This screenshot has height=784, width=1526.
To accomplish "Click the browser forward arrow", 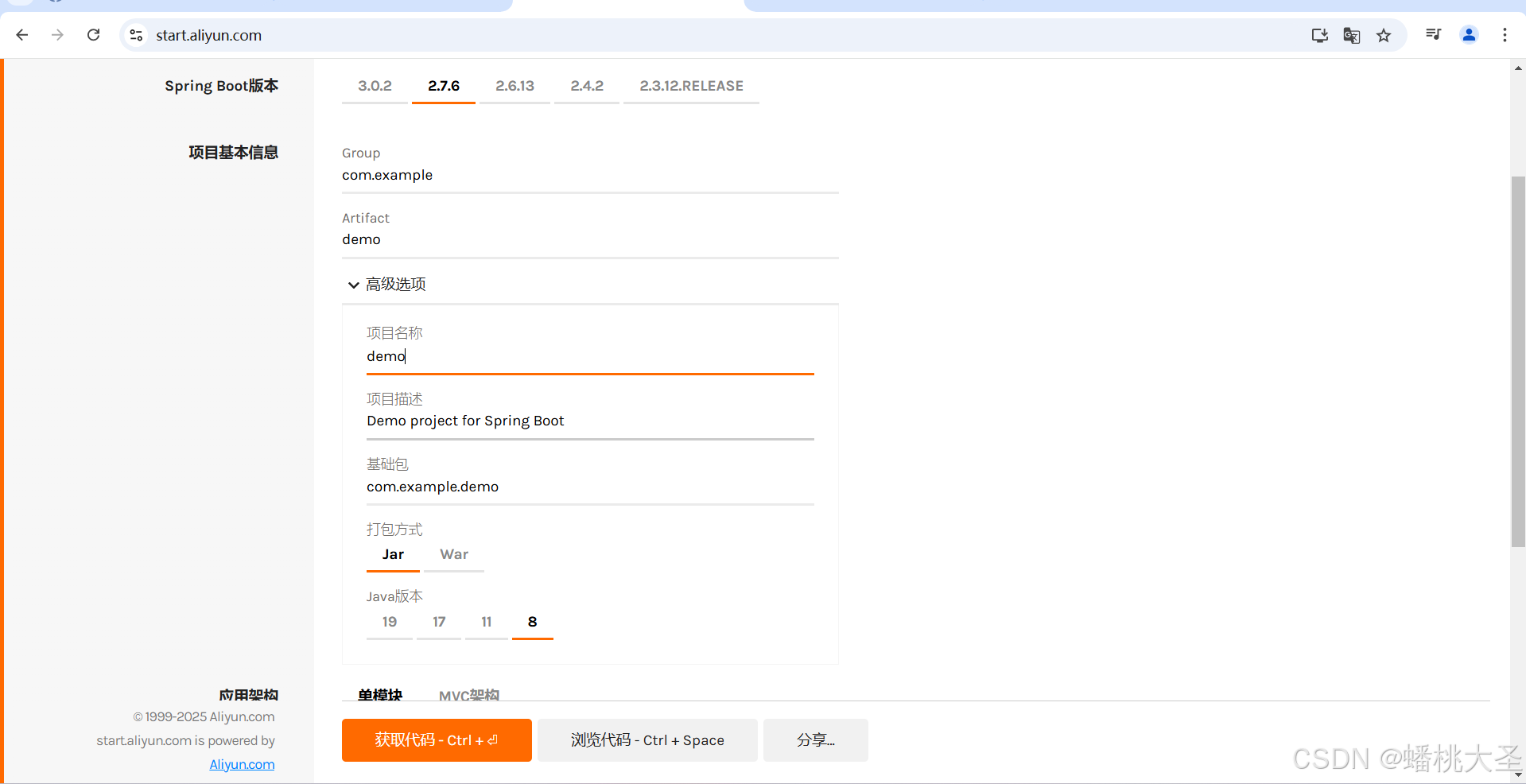I will 57,35.
